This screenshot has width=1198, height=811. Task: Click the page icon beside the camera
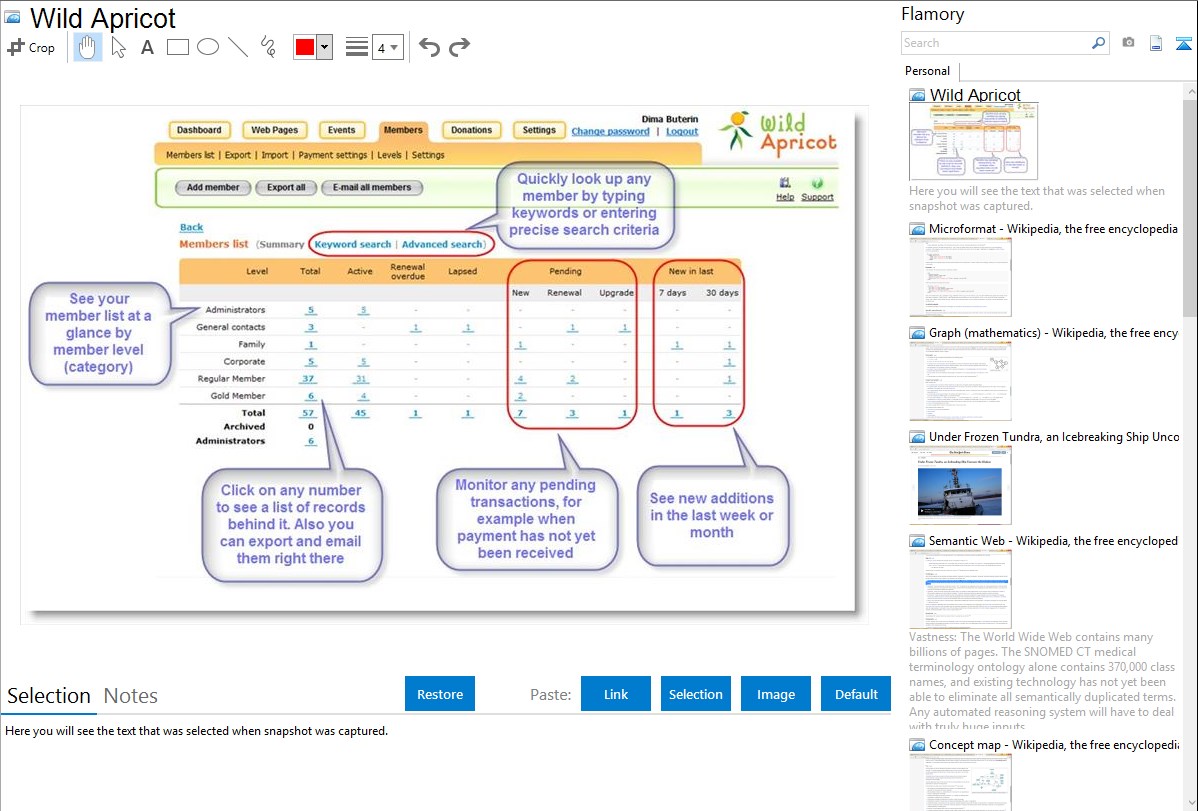click(x=1156, y=43)
